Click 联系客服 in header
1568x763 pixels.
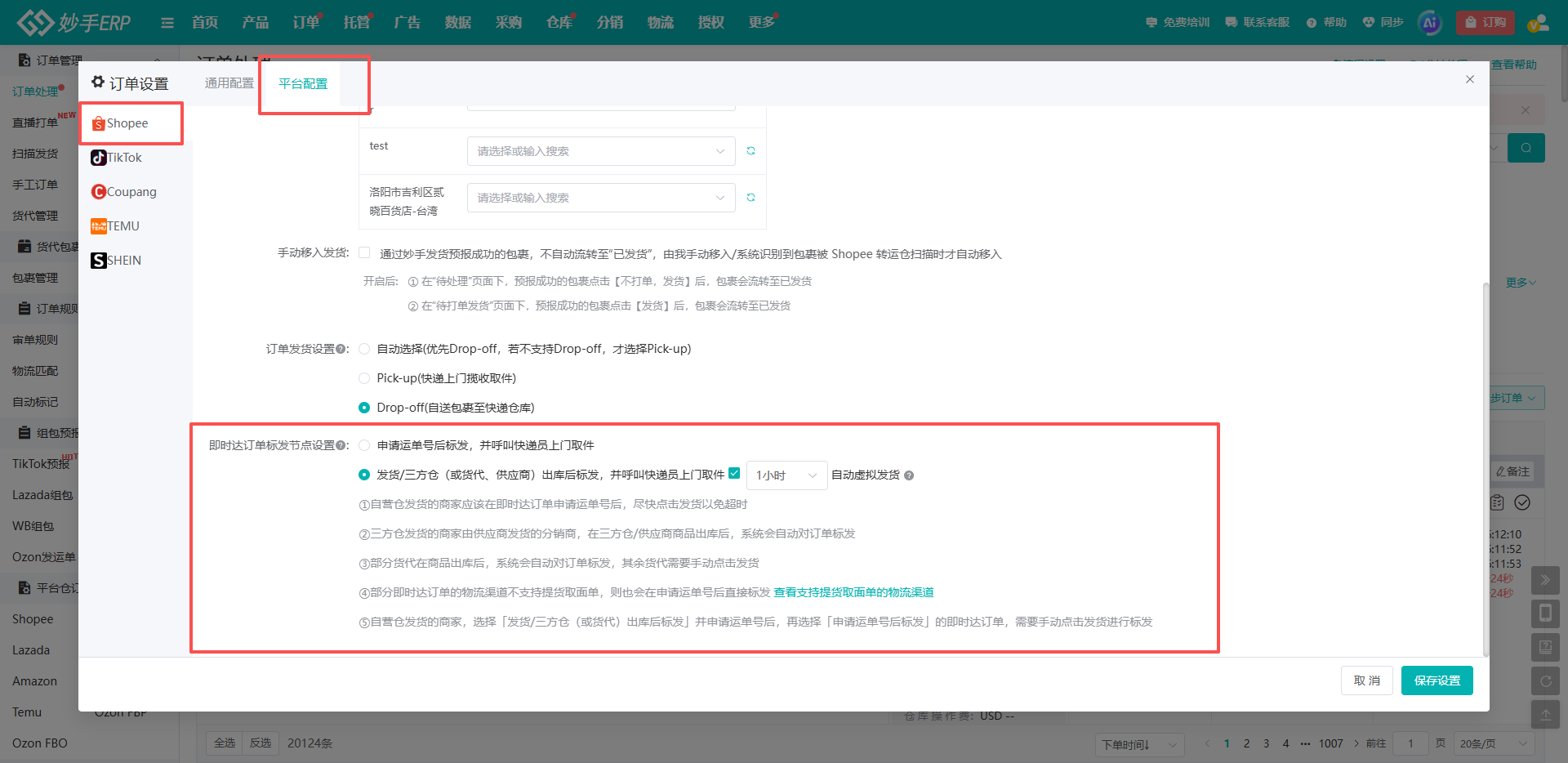tap(1258, 23)
